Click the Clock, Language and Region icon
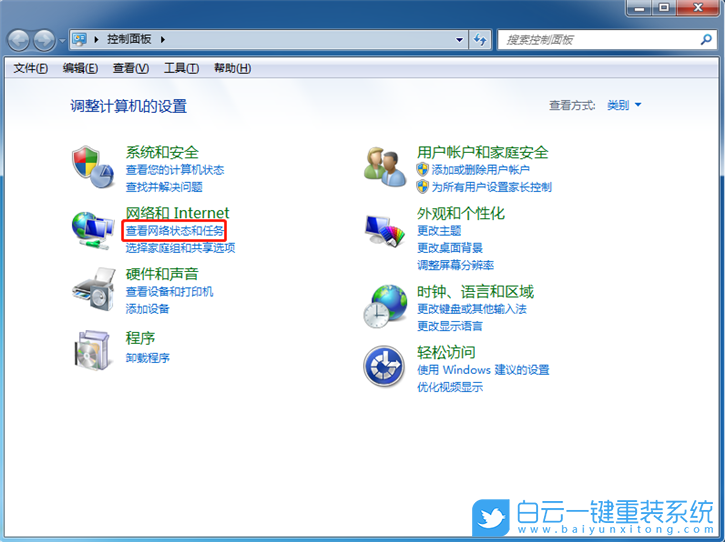Screen dimensions: 725x542 coord(385,304)
